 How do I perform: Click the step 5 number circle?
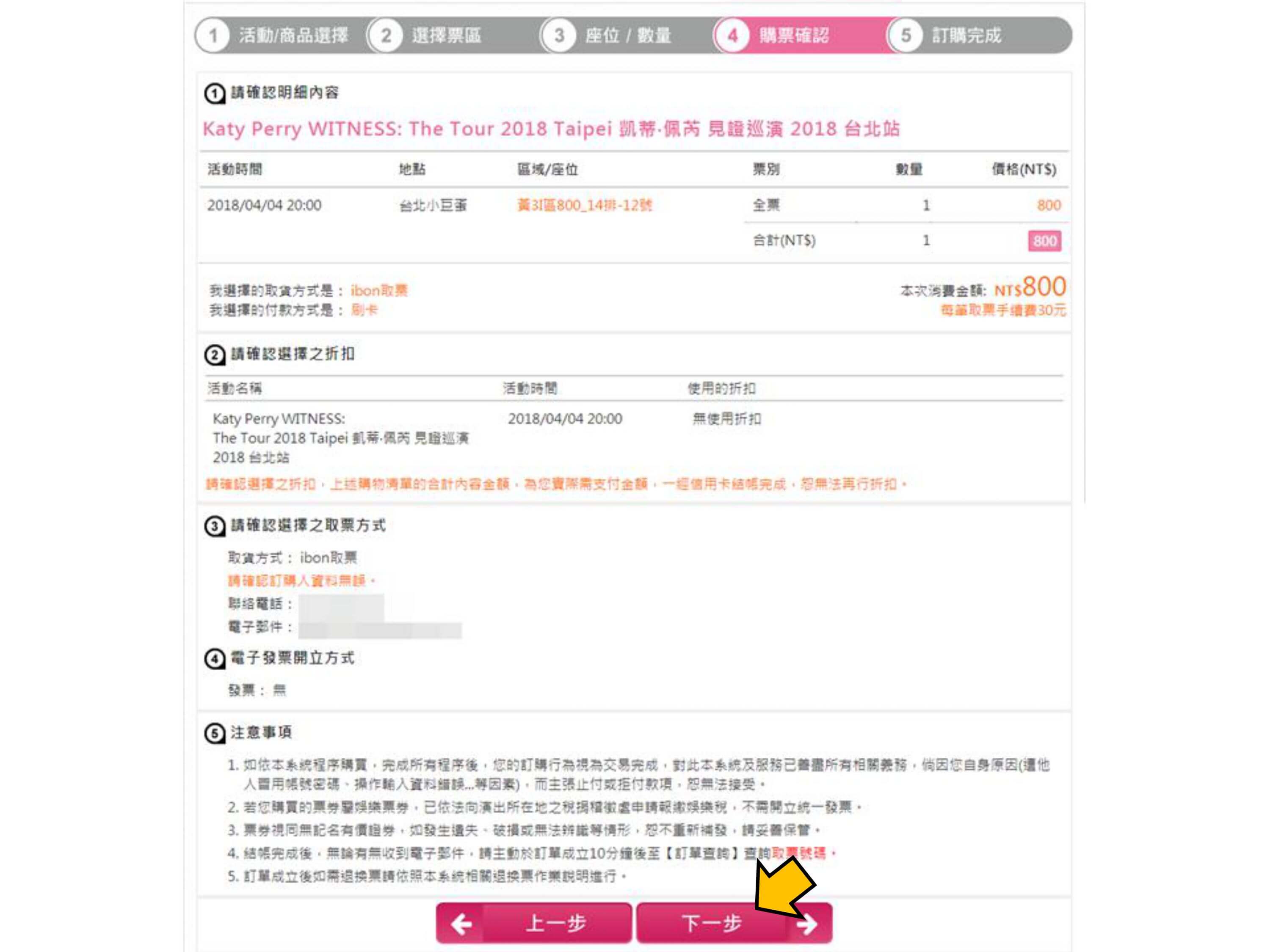906,36
